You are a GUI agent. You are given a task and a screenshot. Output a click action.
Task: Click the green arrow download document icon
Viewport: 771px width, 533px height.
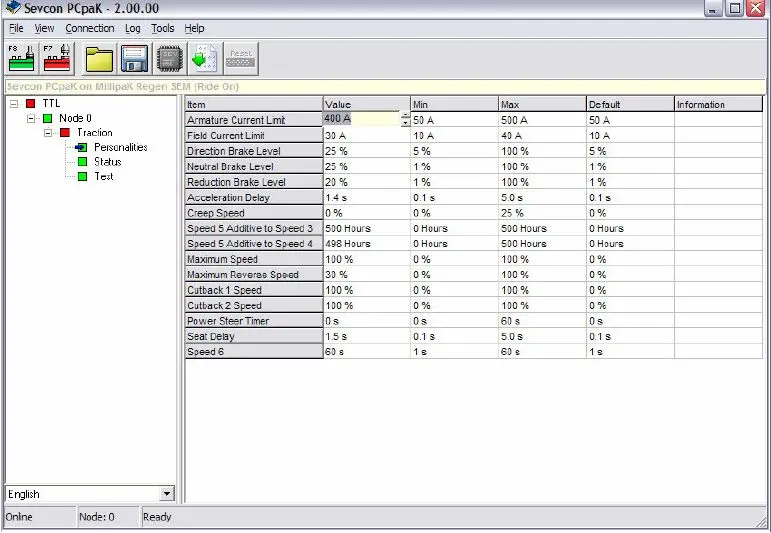[x=206, y=59]
